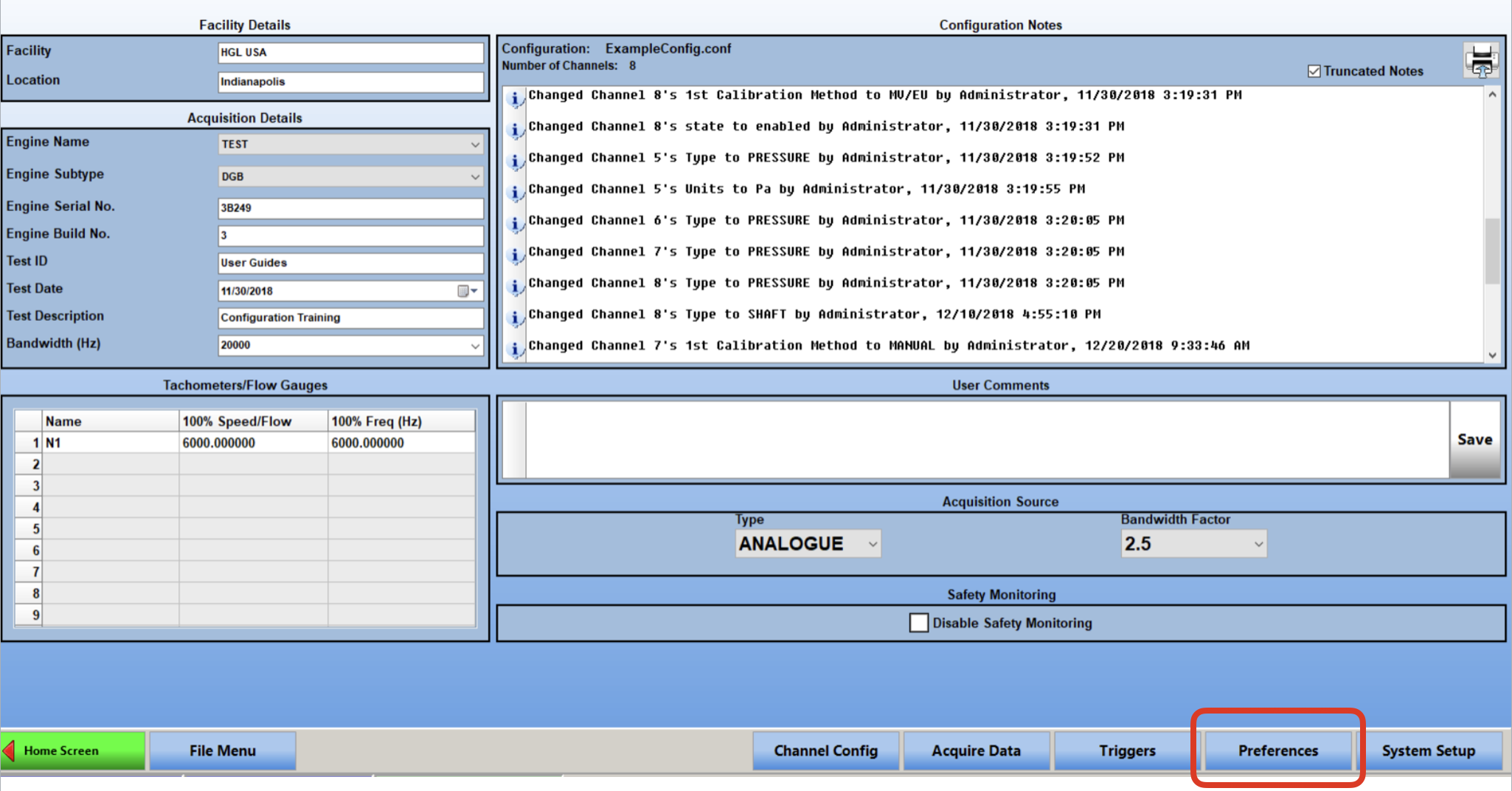
Task: Click info icon beside Channel 5 PRESSURE type note
Action: pos(515,161)
